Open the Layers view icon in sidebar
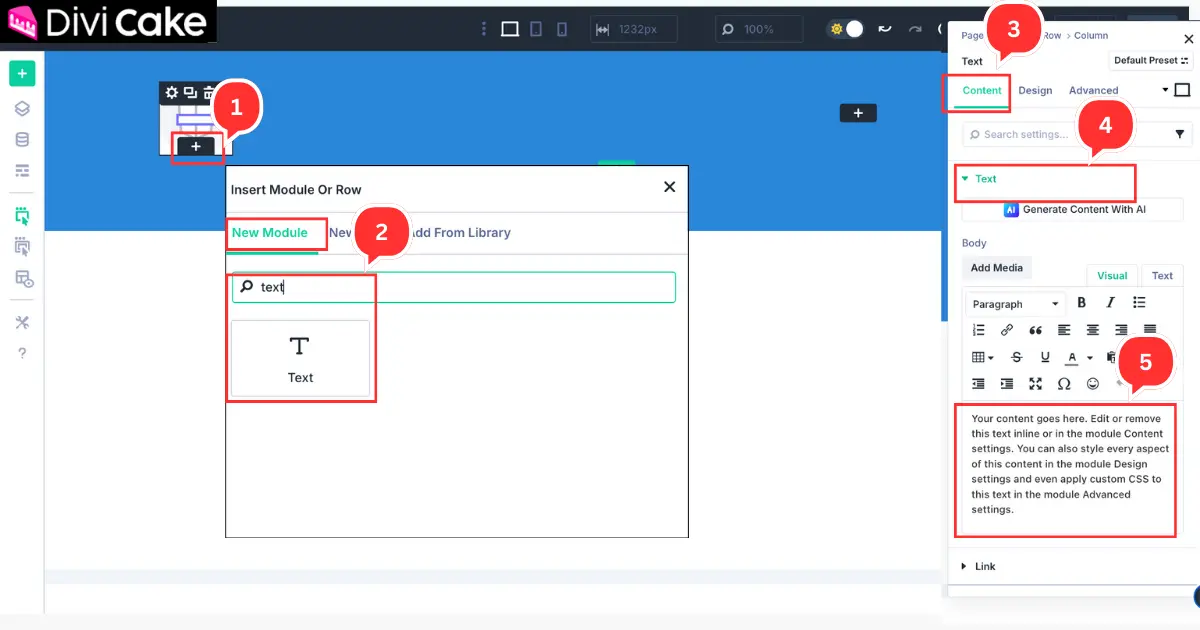Viewport: 1200px width, 630px height. coord(22,109)
